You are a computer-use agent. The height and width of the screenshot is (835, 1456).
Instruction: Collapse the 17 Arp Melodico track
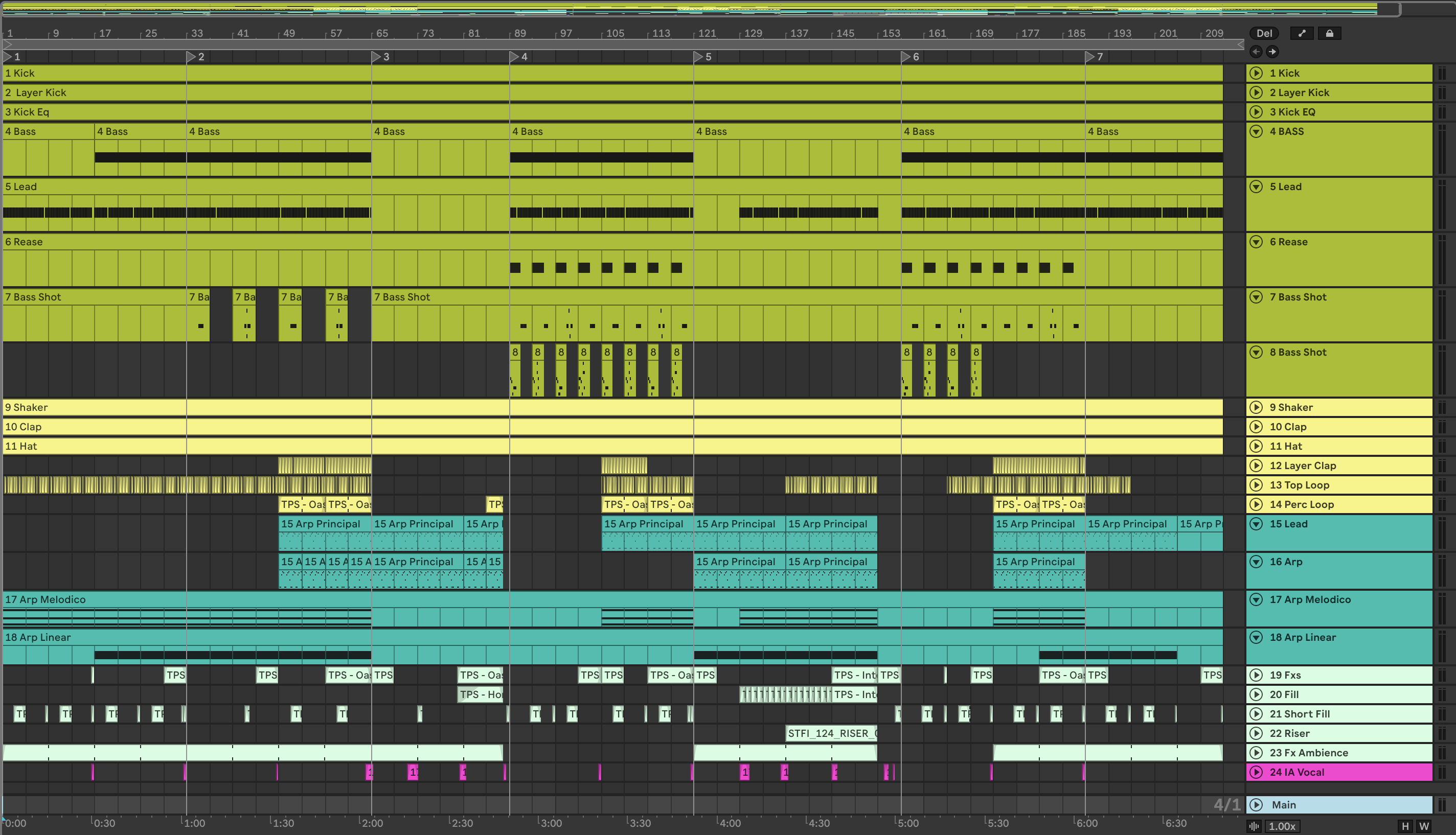point(1256,599)
